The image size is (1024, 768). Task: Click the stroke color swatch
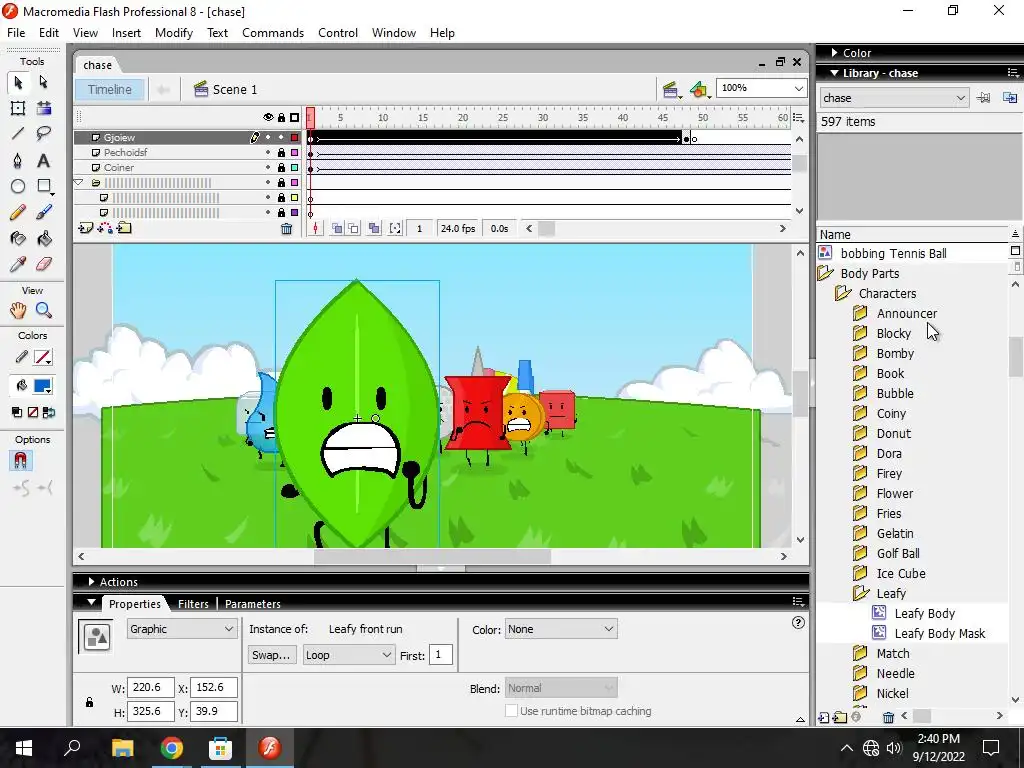43,357
